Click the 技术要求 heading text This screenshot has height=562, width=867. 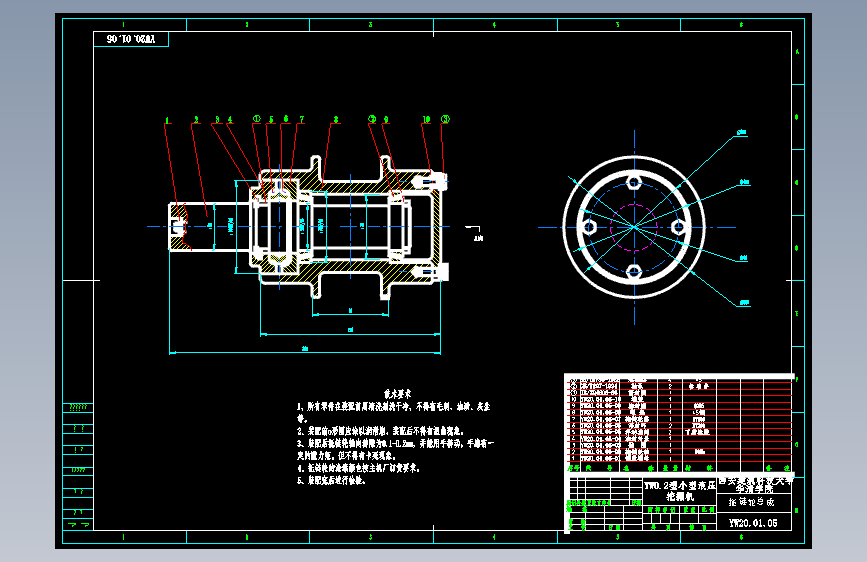coord(398,394)
